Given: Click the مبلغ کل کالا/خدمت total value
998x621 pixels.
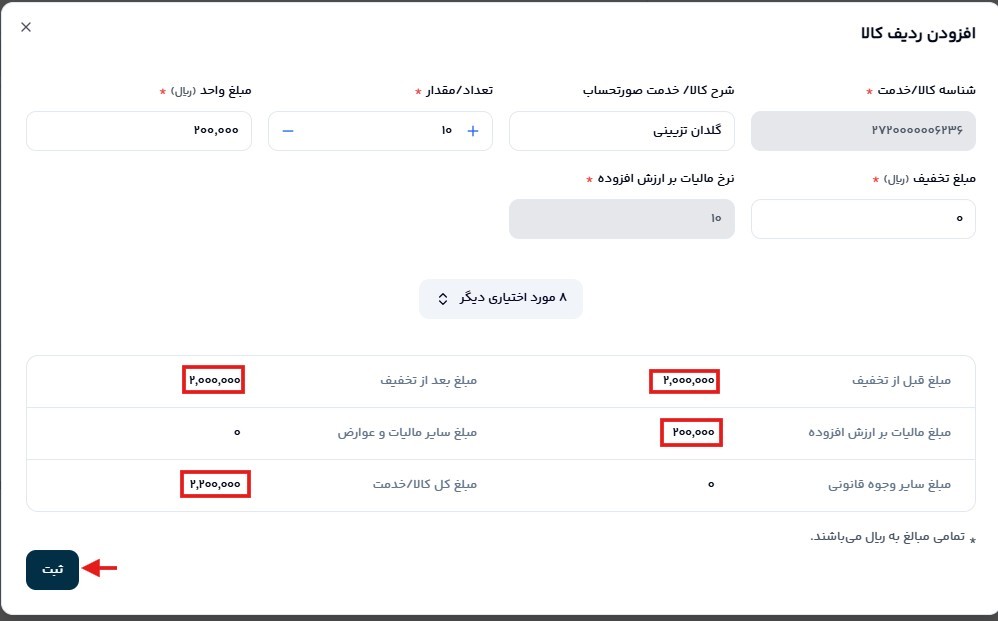Looking at the screenshot, I should [x=215, y=485].
